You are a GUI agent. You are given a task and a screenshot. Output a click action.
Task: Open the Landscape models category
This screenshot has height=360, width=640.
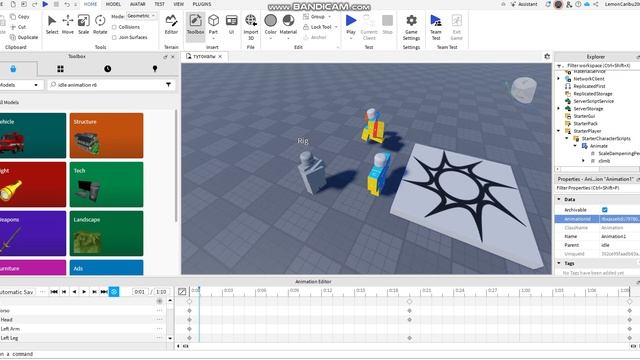coord(107,233)
